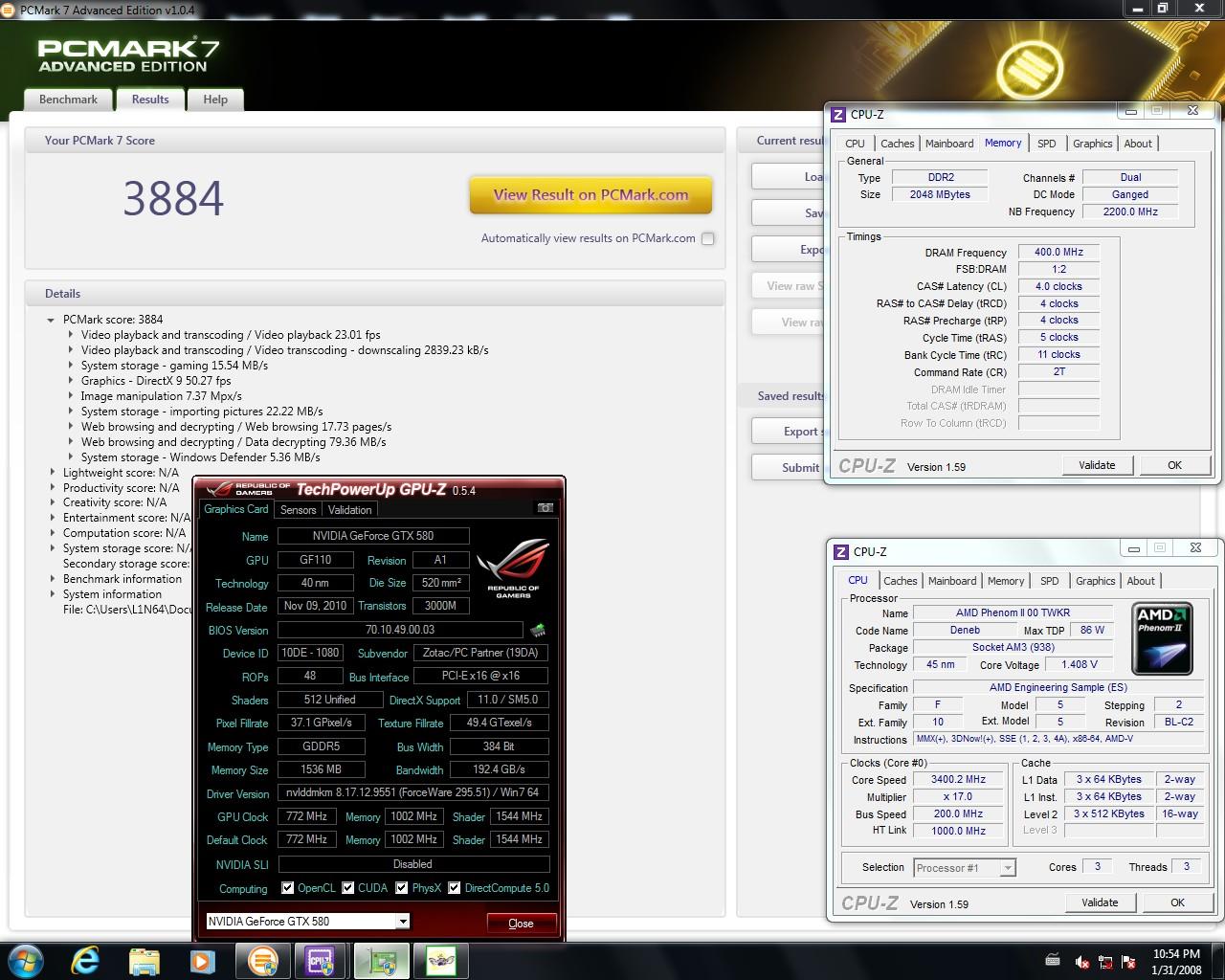Open Windows Explorer from the taskbar
Image resolution: width=1225 pixels, height=980 pixels.
point(145,961)
